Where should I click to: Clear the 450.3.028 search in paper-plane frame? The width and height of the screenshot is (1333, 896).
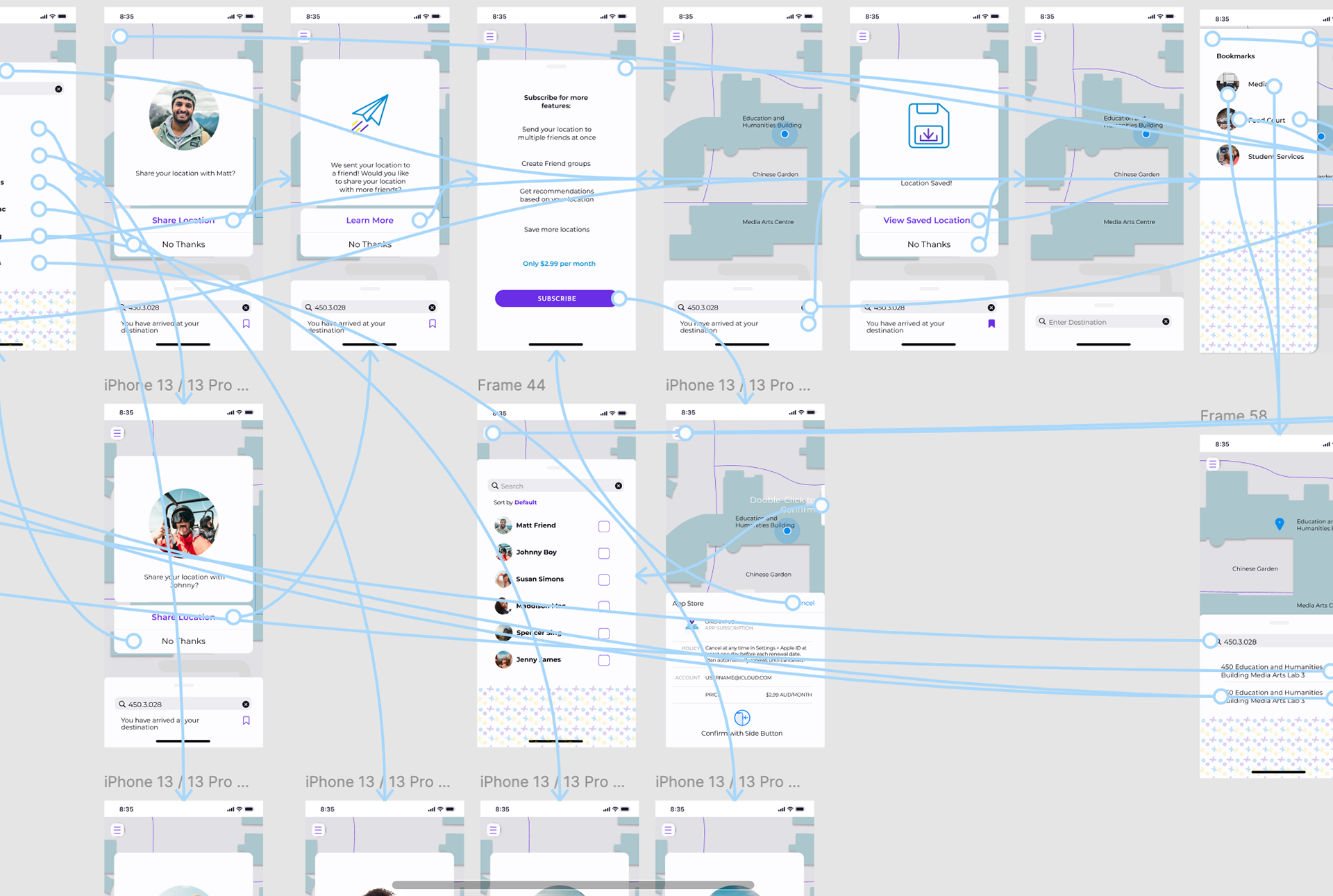pos(432,307)
